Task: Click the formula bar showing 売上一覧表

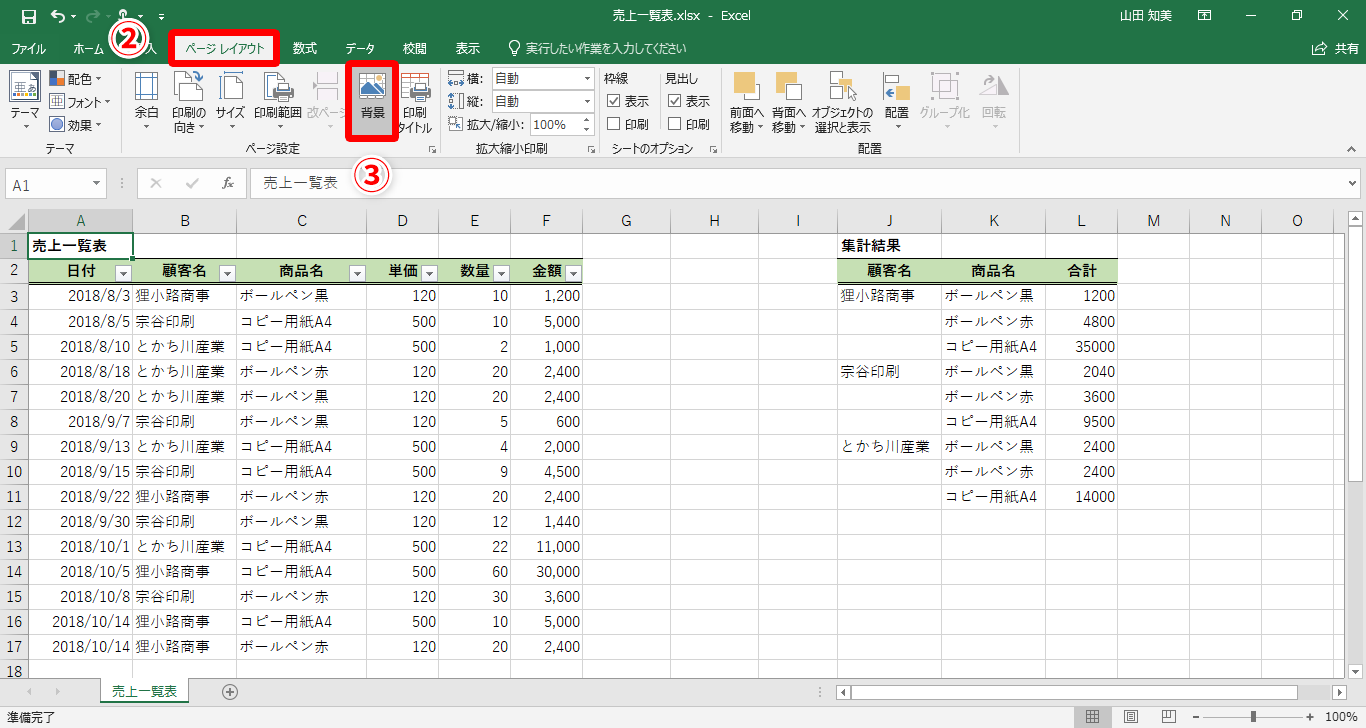Action: 798,184
